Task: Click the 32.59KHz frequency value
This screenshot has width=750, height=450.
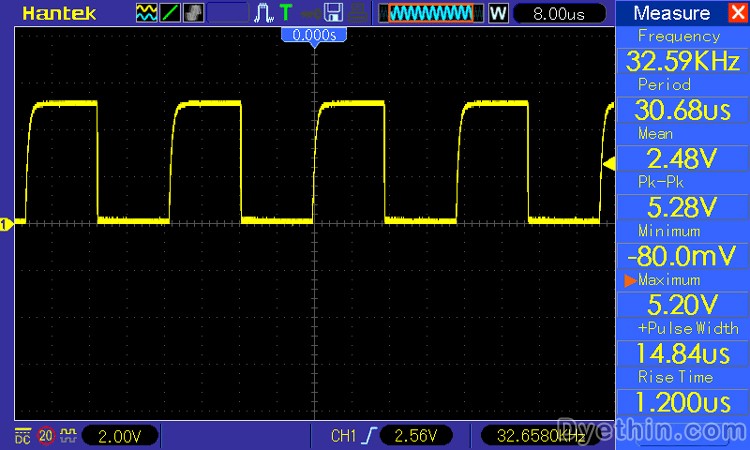Action: (x=683, y=61)
